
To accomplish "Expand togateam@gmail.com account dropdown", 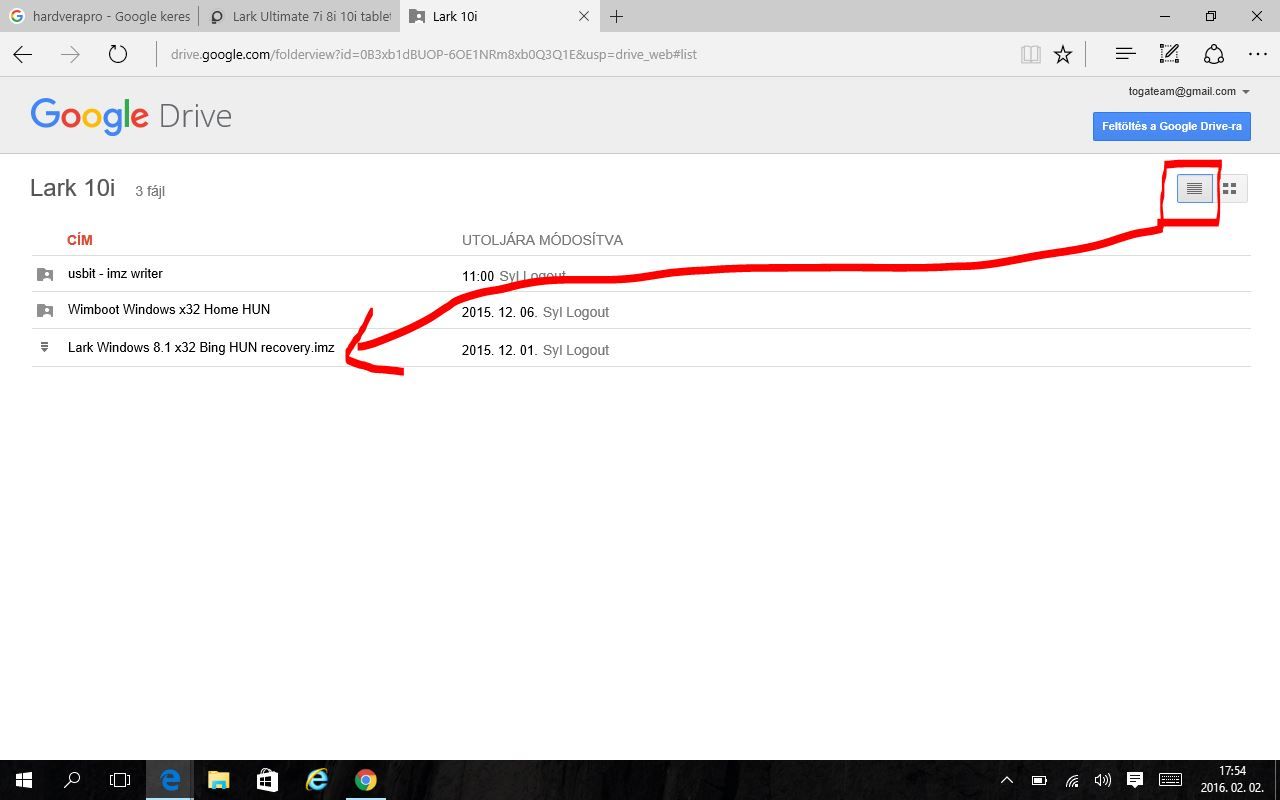I will (x=1189, y=91).
